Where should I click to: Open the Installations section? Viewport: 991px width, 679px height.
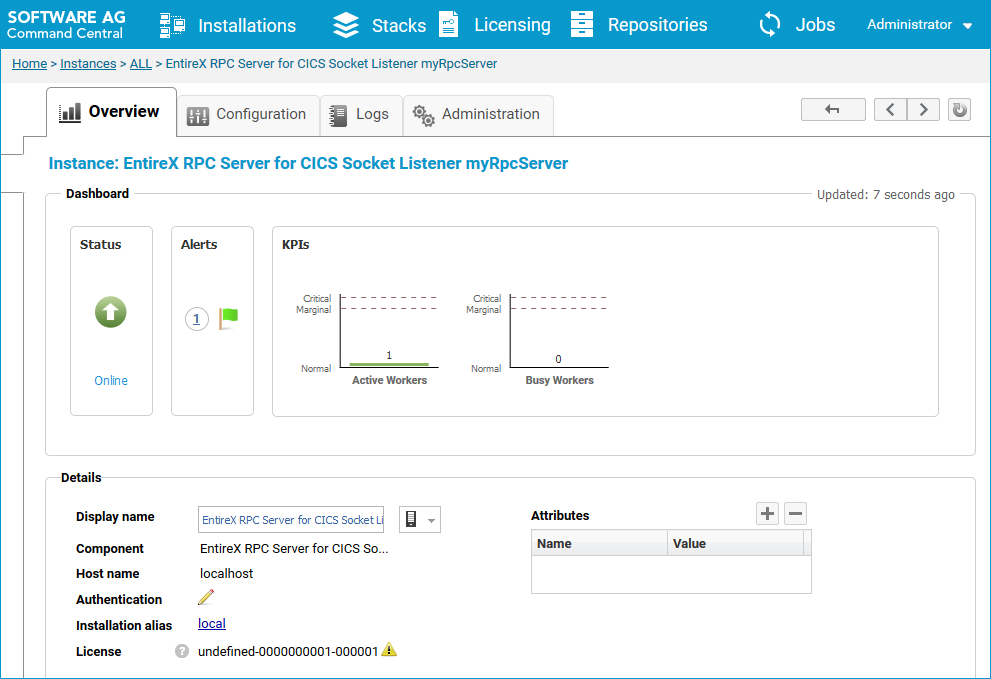pyautogui.click(x=246, y=25)
